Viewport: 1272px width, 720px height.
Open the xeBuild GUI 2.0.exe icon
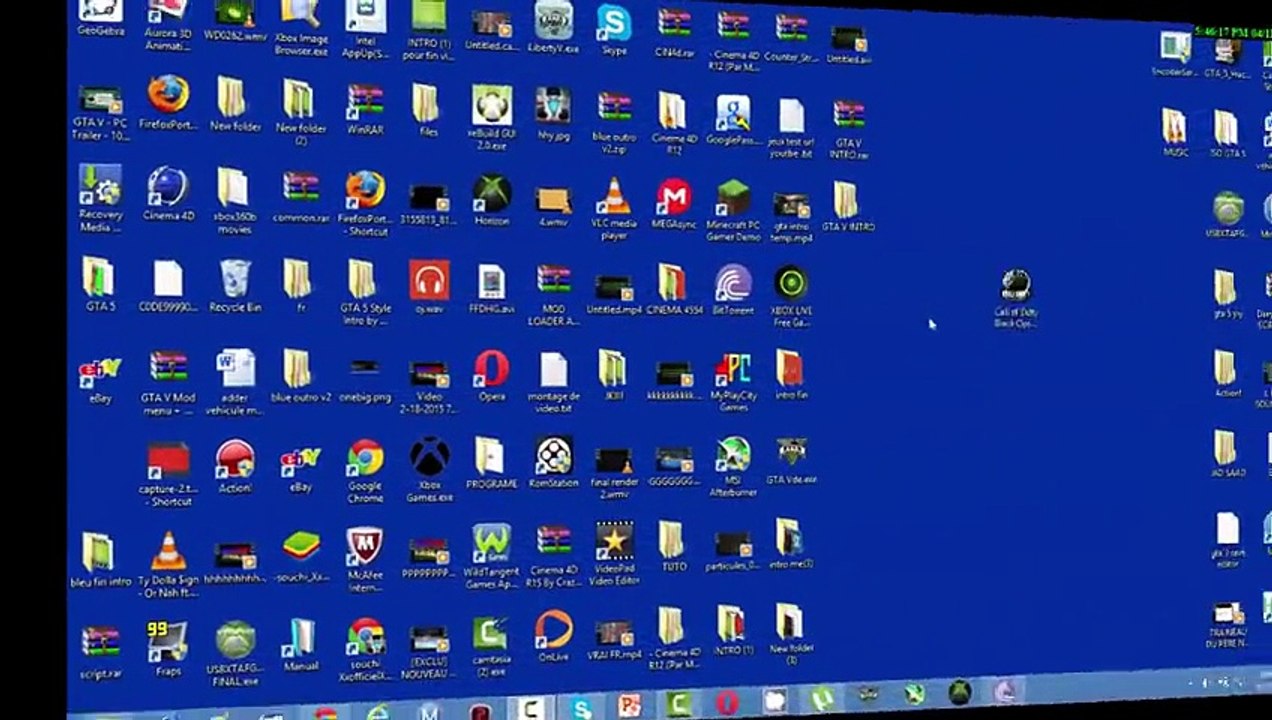tap(491, 117)
